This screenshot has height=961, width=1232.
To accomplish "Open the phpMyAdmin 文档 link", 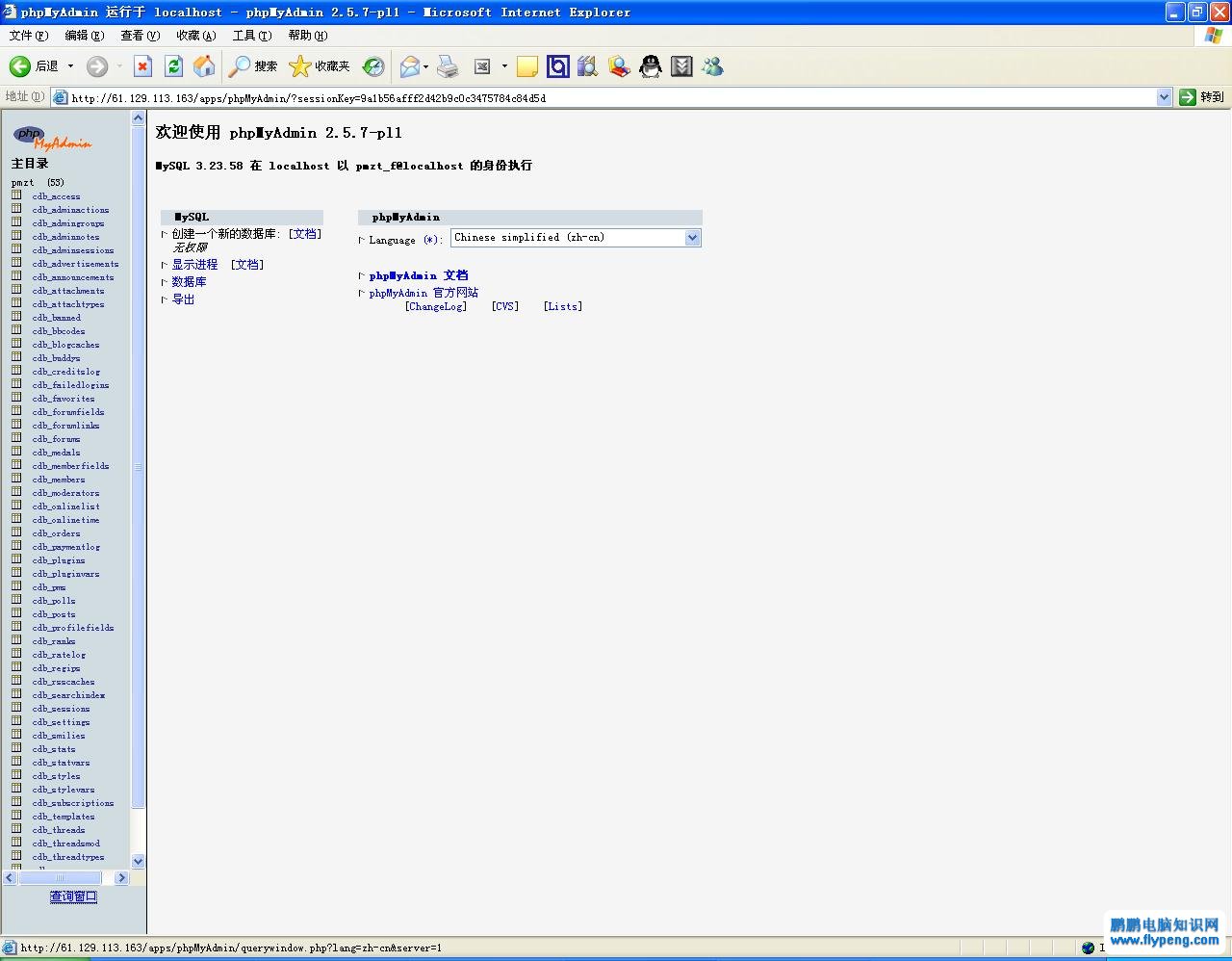I will click(x=419, y=275).
